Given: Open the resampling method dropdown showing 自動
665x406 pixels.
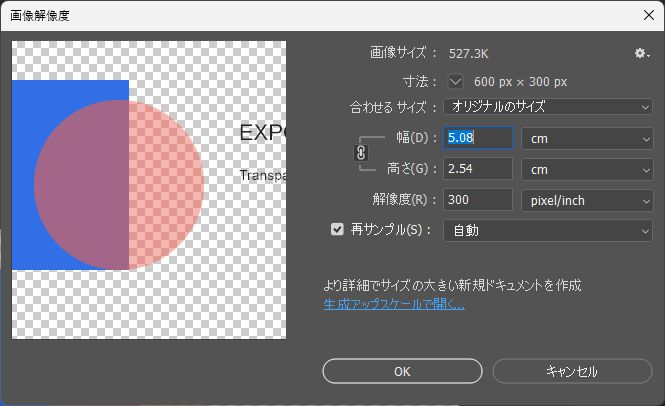Looking at the screenshot, I should (x=548, y=230).
